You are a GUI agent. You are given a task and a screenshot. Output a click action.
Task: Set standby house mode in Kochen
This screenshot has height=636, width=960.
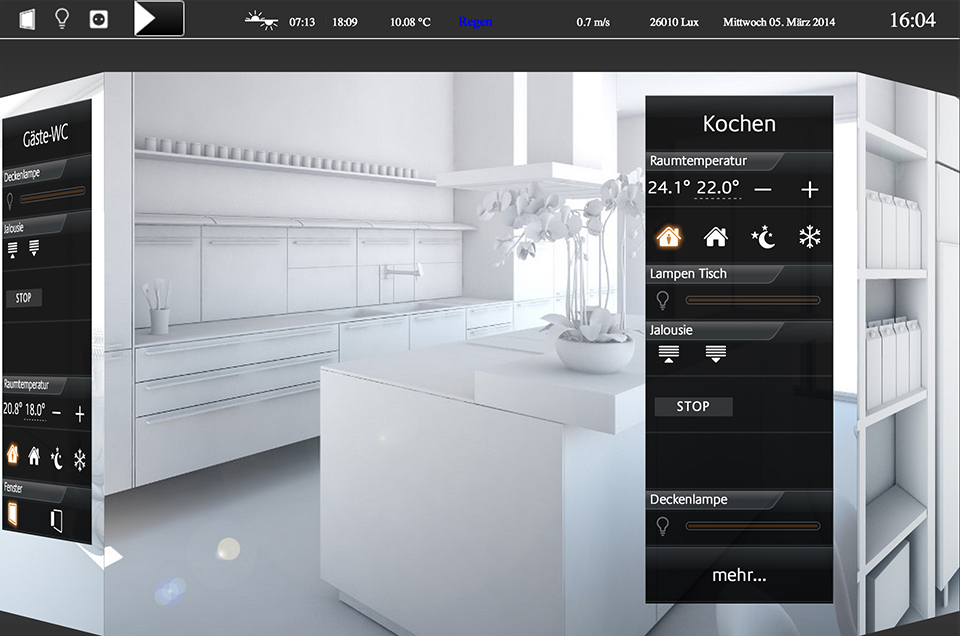tap(715, 237)
